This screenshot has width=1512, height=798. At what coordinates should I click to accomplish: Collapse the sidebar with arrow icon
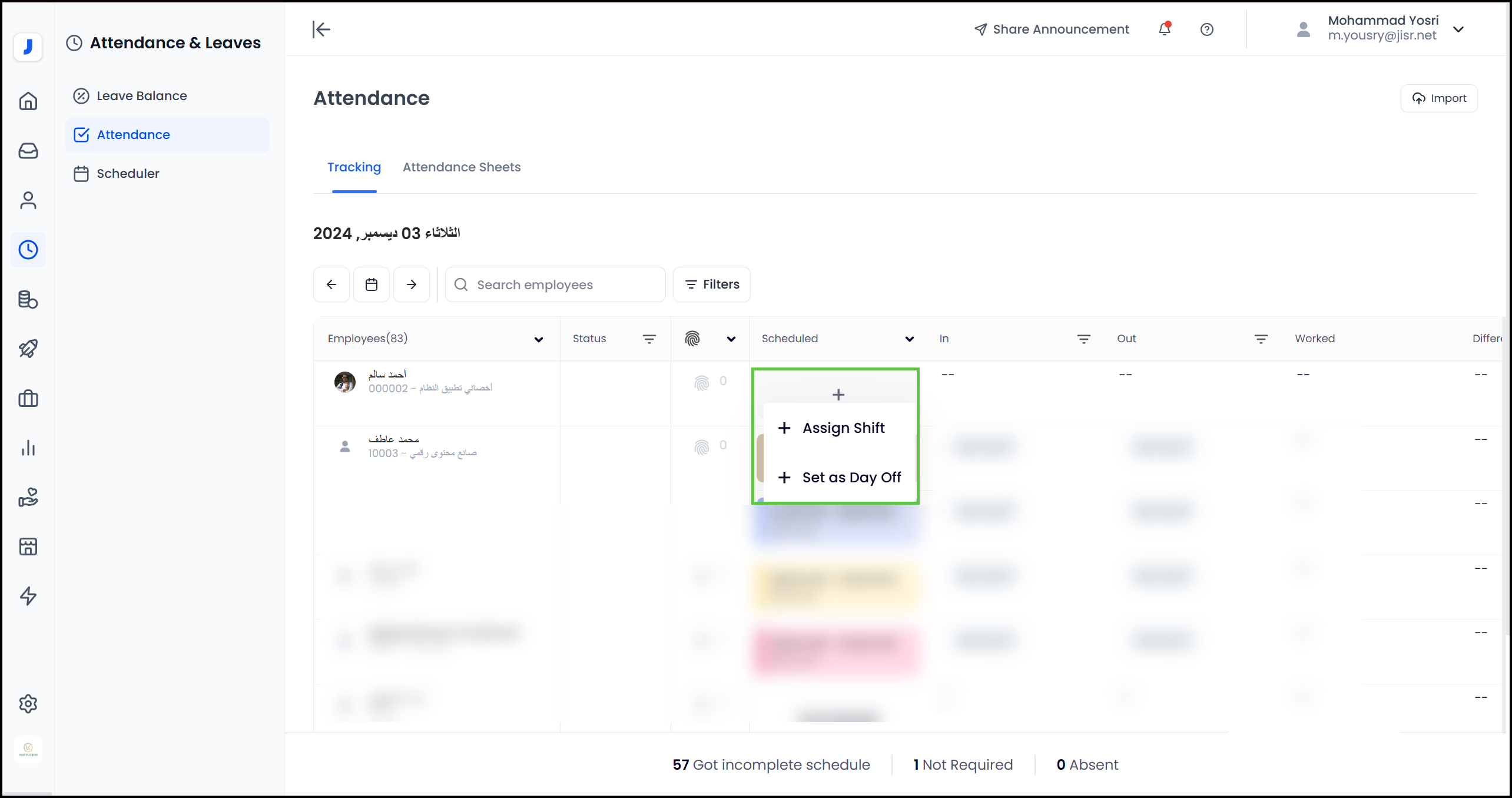pos(321,29)
